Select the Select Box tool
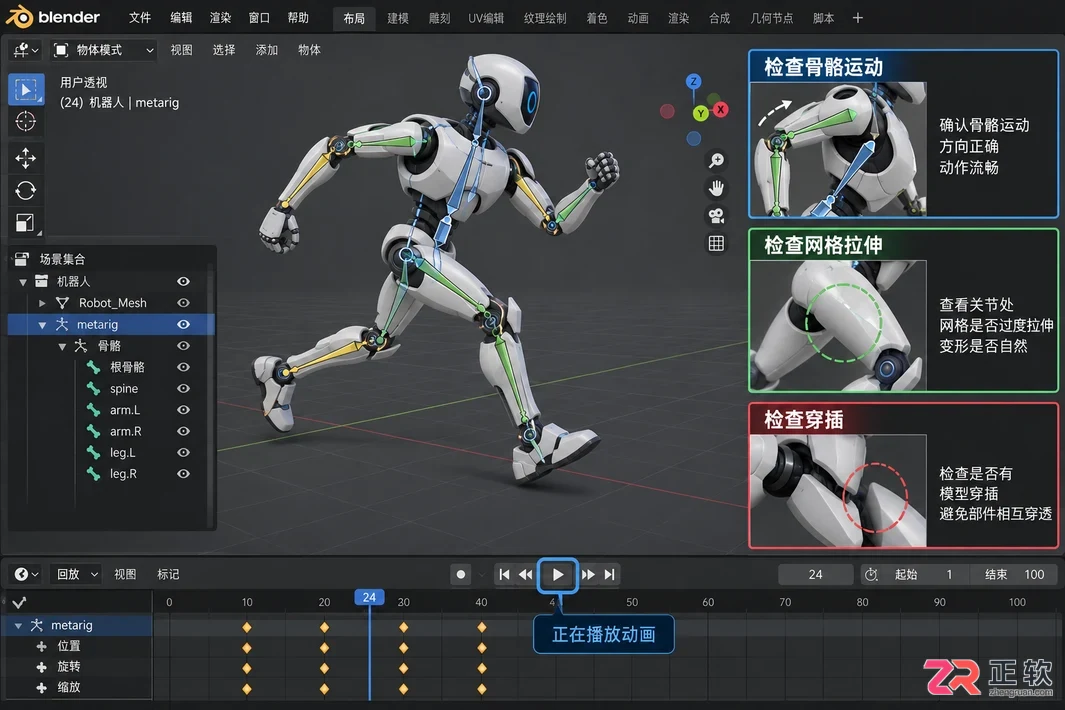 point(26,90)
